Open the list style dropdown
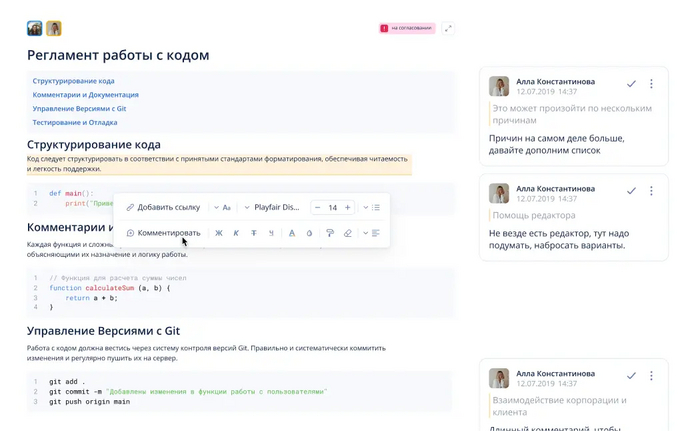The height and width of the screenshot is (431, 700). tap(371, 207)
